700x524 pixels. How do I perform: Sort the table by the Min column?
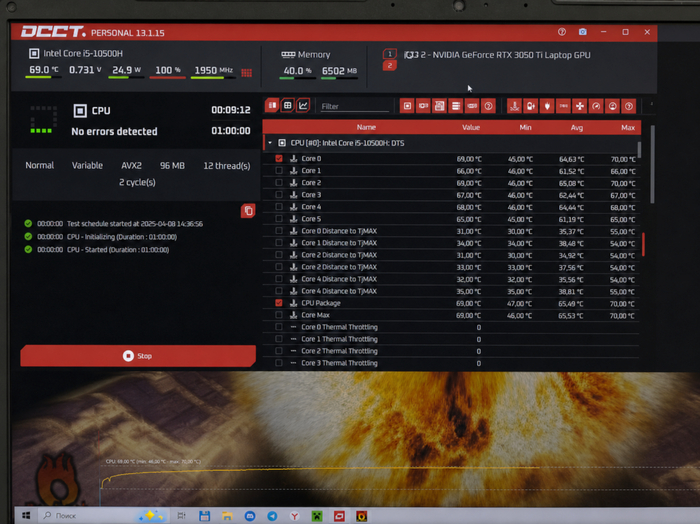525,128
